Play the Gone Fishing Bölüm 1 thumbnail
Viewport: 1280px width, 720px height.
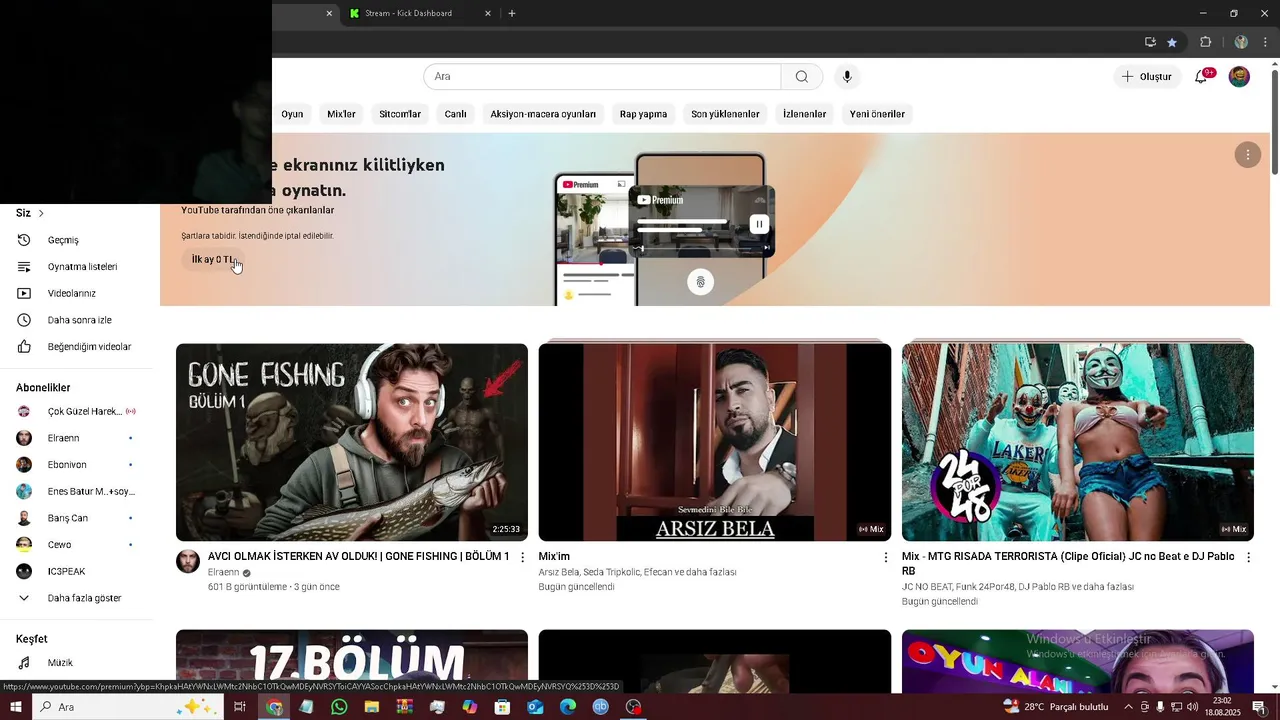point(352,442)
